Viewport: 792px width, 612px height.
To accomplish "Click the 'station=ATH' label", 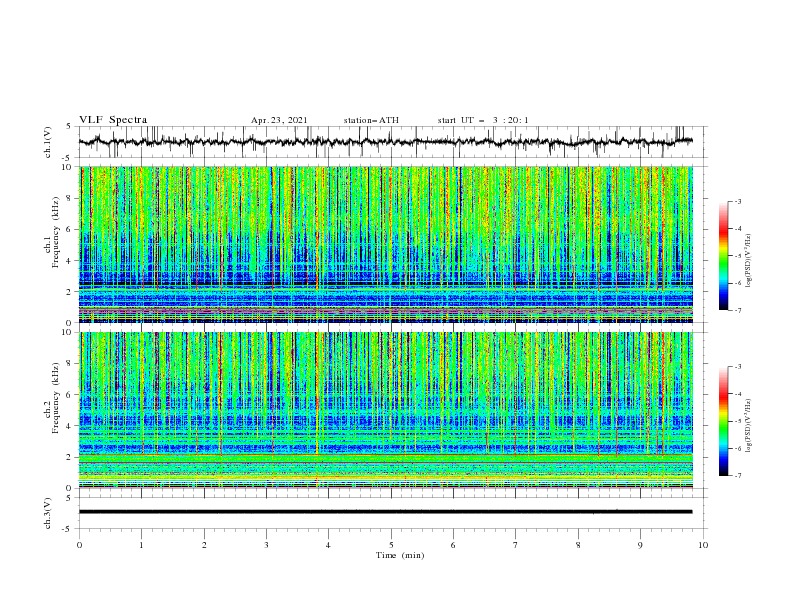I will (x=371, y=120).
